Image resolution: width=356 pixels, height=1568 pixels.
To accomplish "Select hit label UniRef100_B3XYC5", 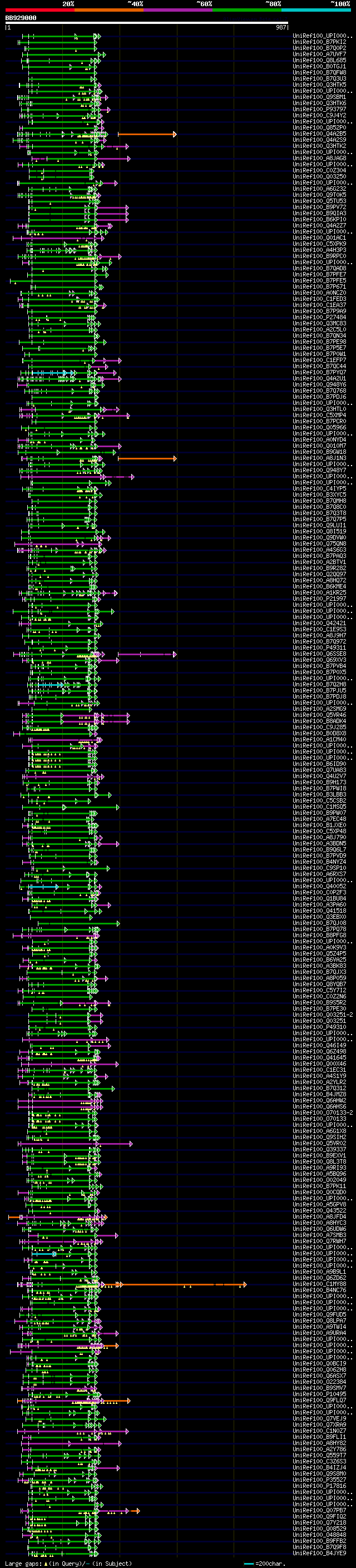I will coord(319,495).
